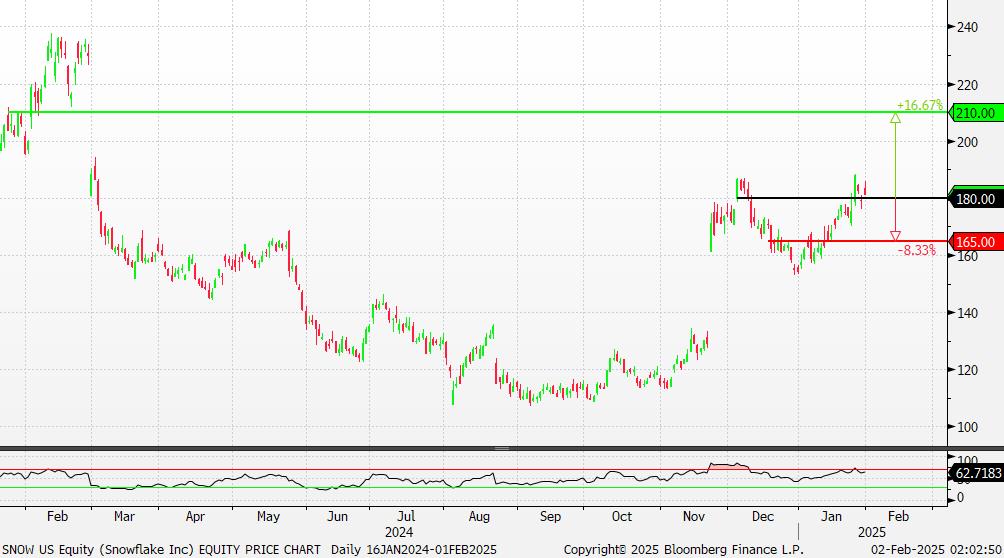Grab the panel divider handle above the RSI pane
Image resolution: width=1004 pixels, height=558 pixels.
pyautogui.click(x=502, y=448)
